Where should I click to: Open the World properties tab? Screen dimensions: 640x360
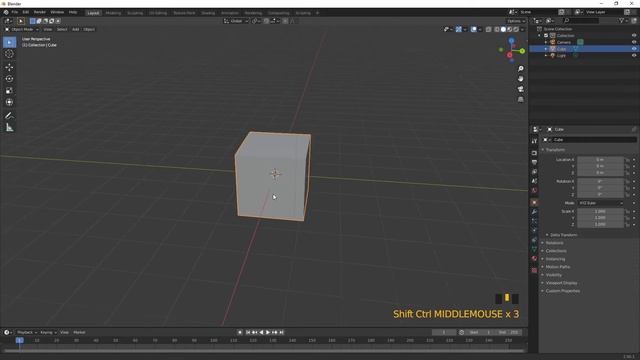534,190
